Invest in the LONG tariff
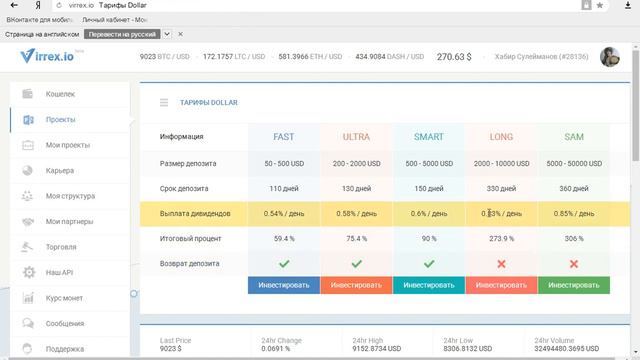This screenshot has height=360, width=640. click(501, 285)
